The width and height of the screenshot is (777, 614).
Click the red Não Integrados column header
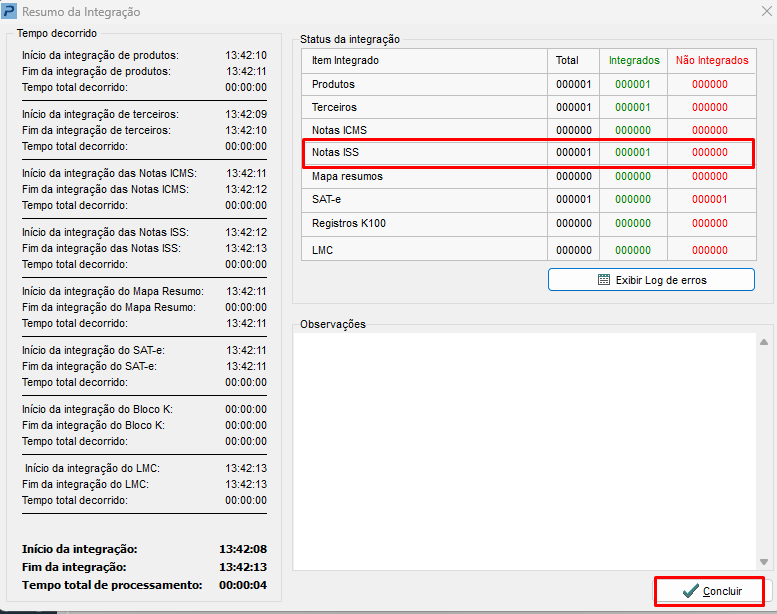[711, 60]
